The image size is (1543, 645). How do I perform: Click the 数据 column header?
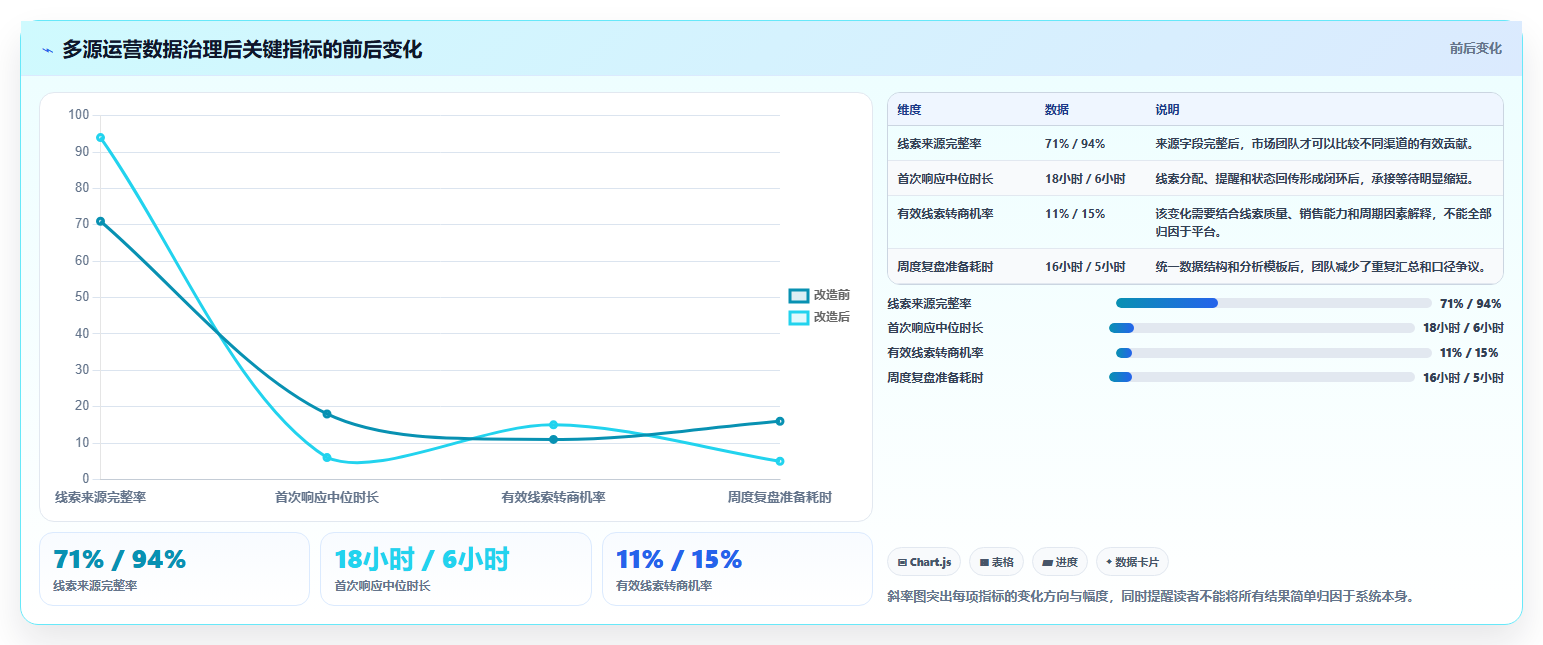pos(1056,109)
